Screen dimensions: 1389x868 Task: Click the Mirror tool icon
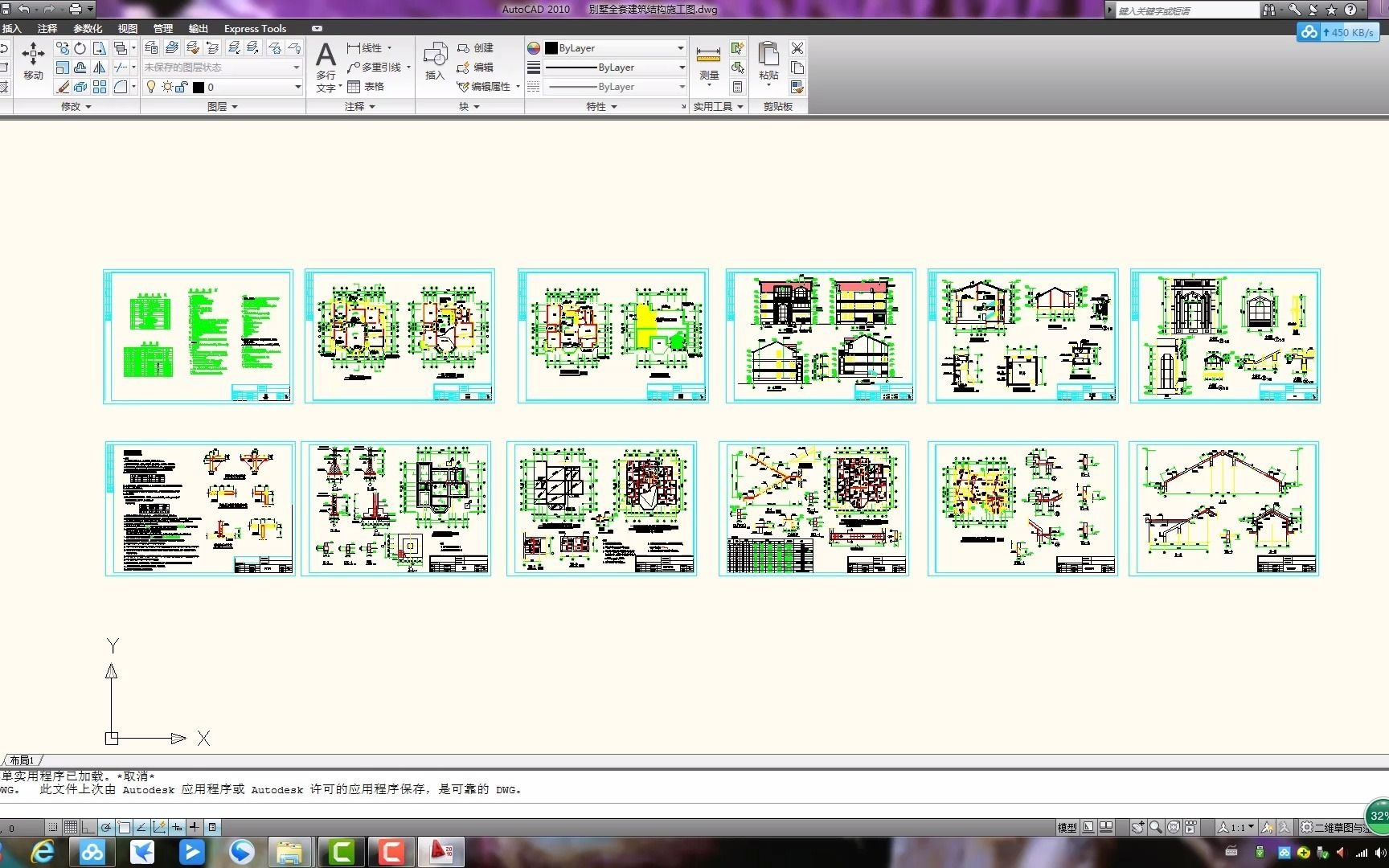click(x=99, y=68)
